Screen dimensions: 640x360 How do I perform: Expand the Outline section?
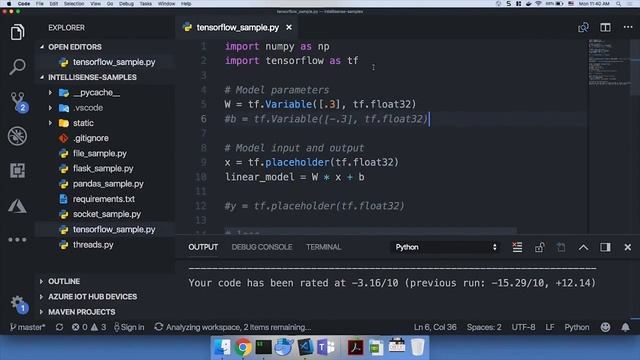[x=64, y=281]
